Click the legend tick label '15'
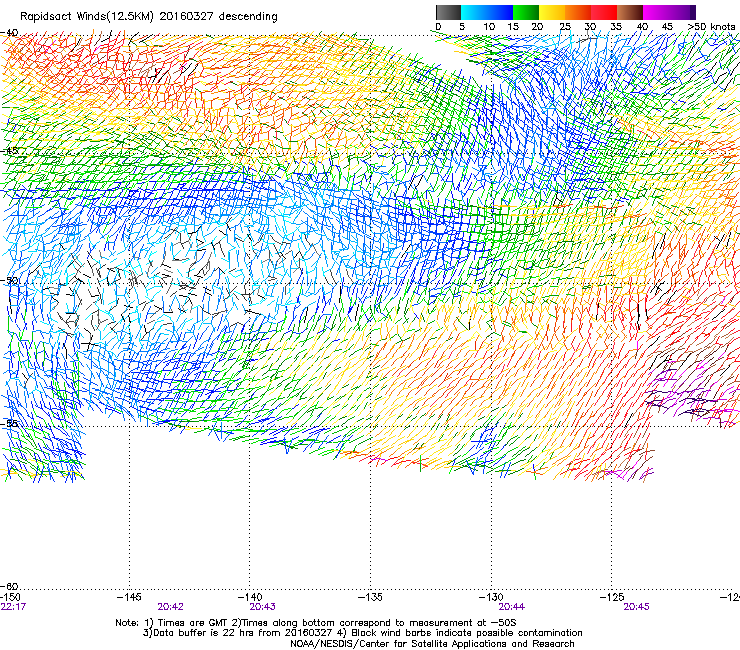Image resolution: width=740 pixels, height=650 pixels. coord(513,27)
